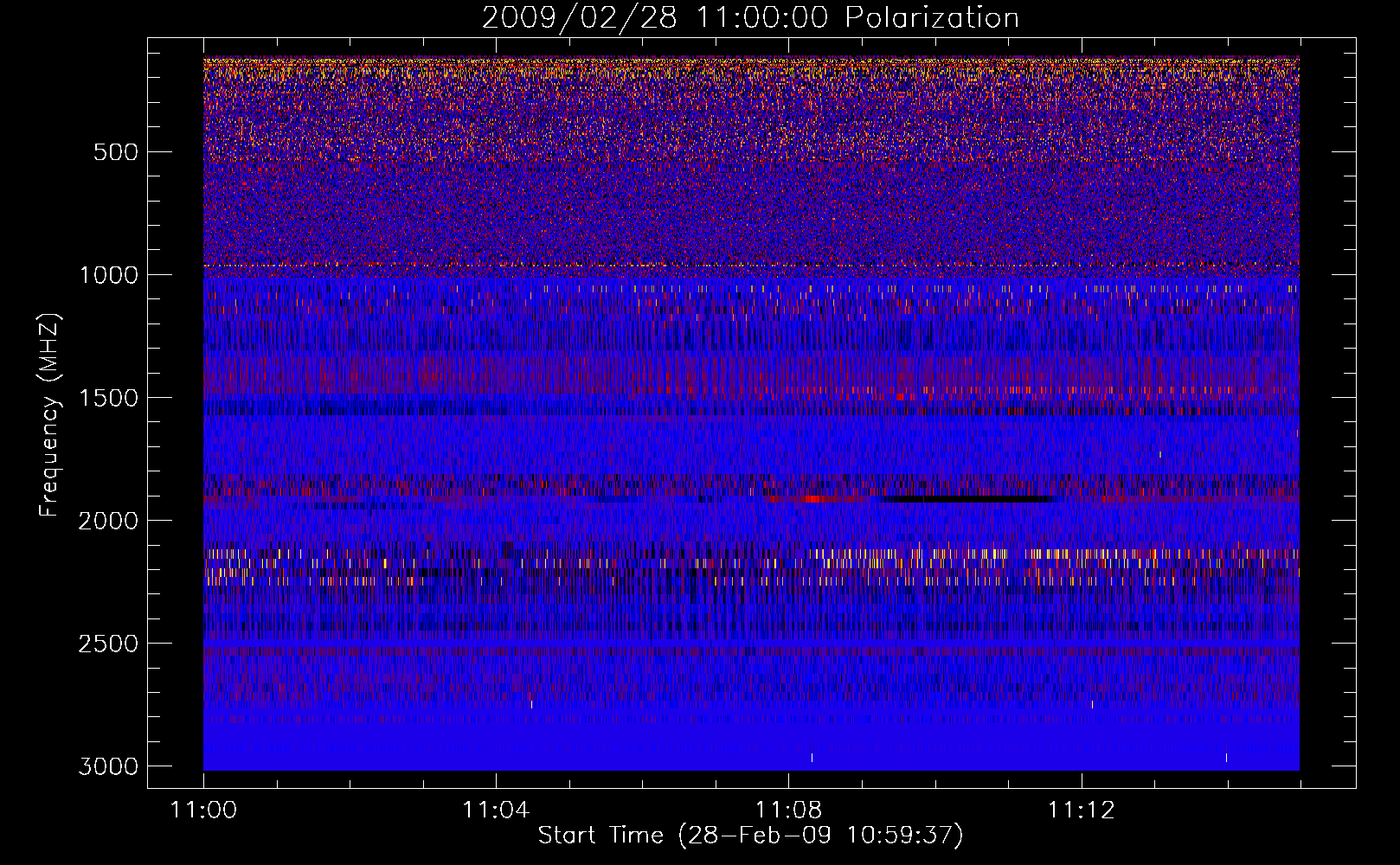Select the 1500 frequency tick label

tap(108, 398)
